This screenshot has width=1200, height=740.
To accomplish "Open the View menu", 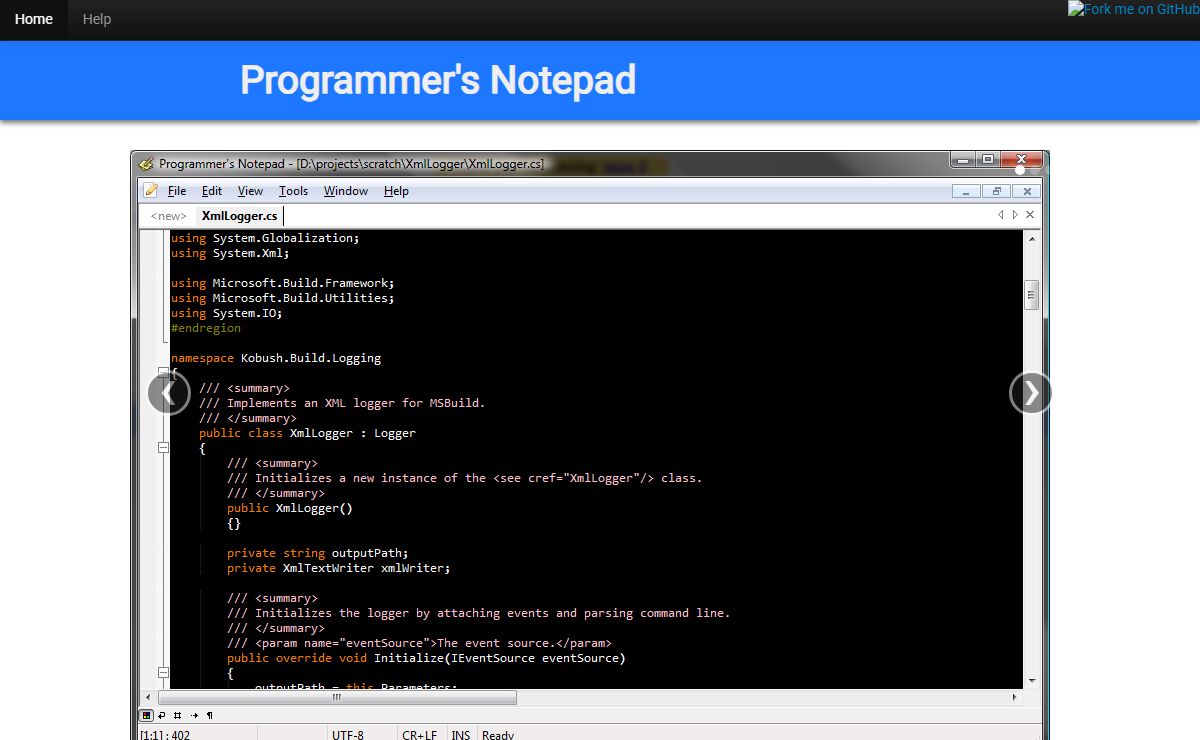I will pyautogui.click(x=250, y=191).
